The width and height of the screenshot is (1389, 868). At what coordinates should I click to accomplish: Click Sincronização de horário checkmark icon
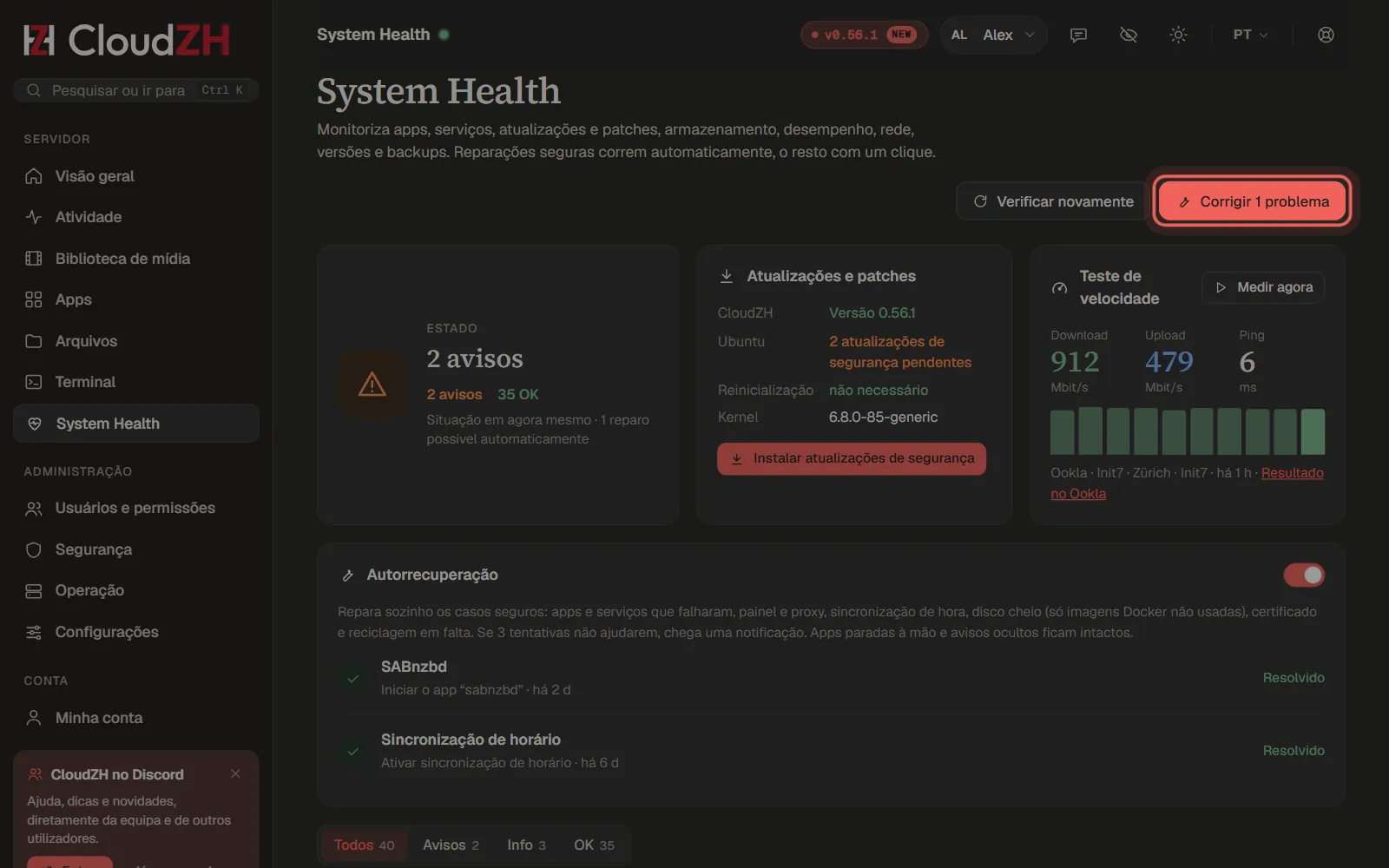pyautogui.click(x=353, y=752)
